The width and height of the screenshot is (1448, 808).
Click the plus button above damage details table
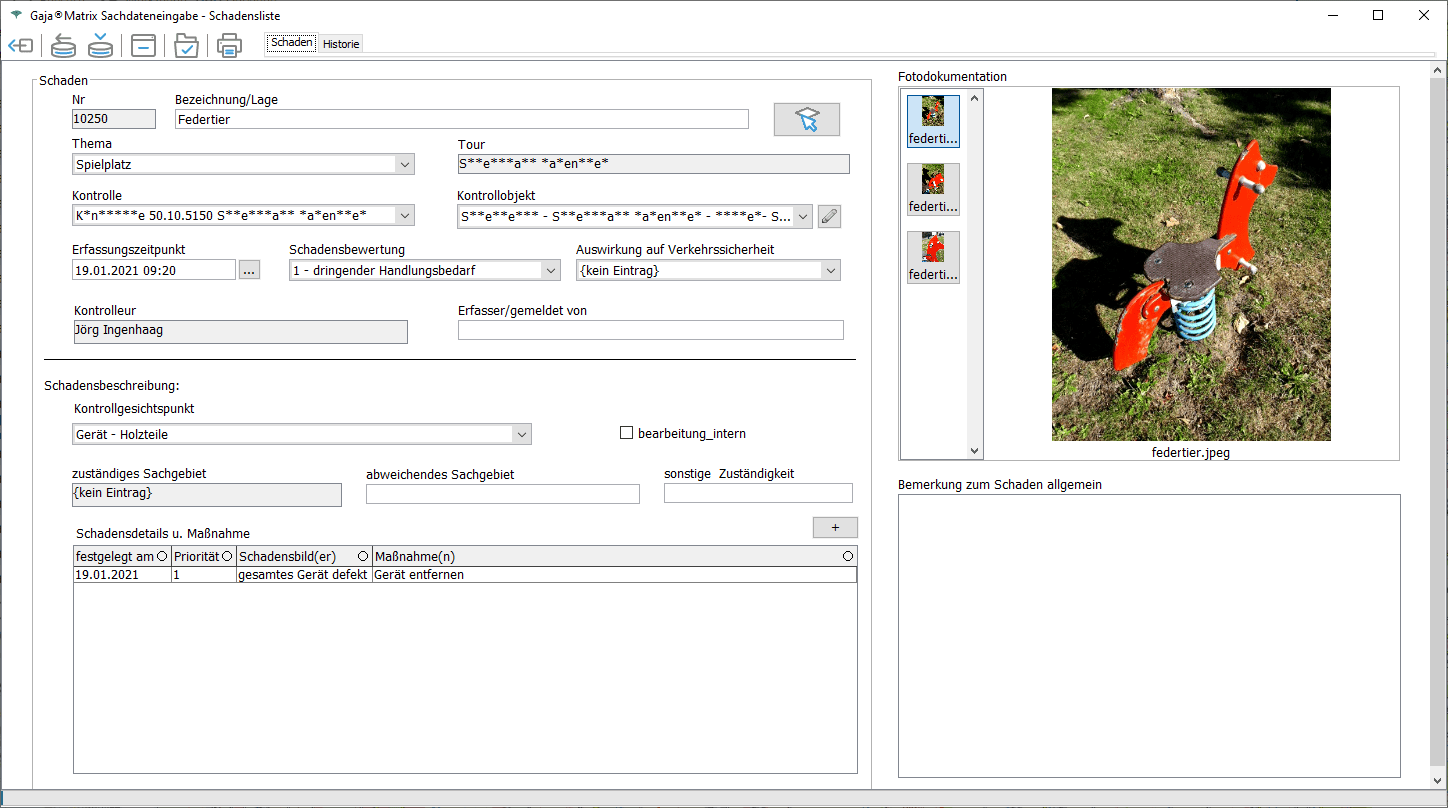(x=835, y=527)
